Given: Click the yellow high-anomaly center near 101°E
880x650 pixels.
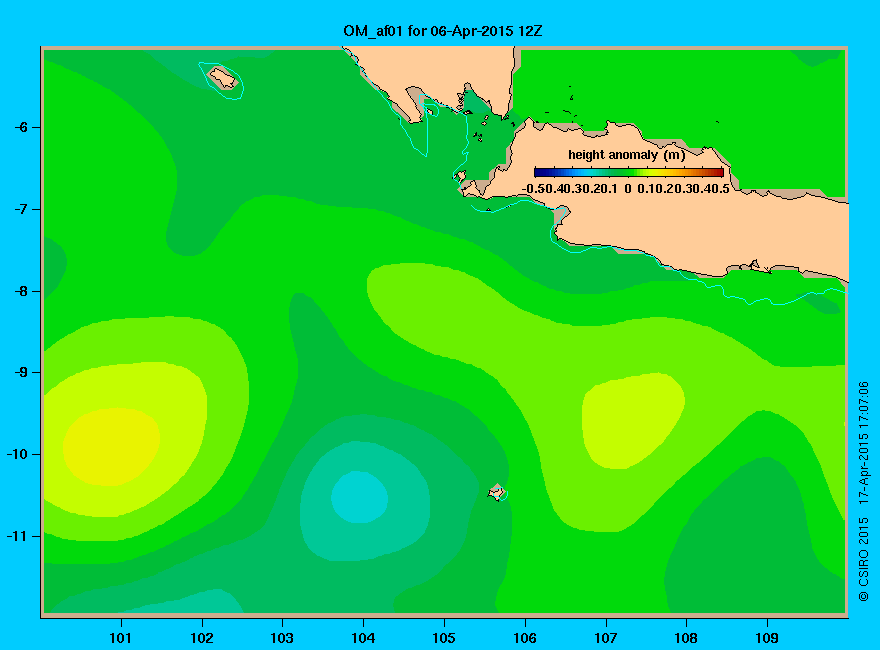Looking at the screenshot, I should [x=111, y=447].
